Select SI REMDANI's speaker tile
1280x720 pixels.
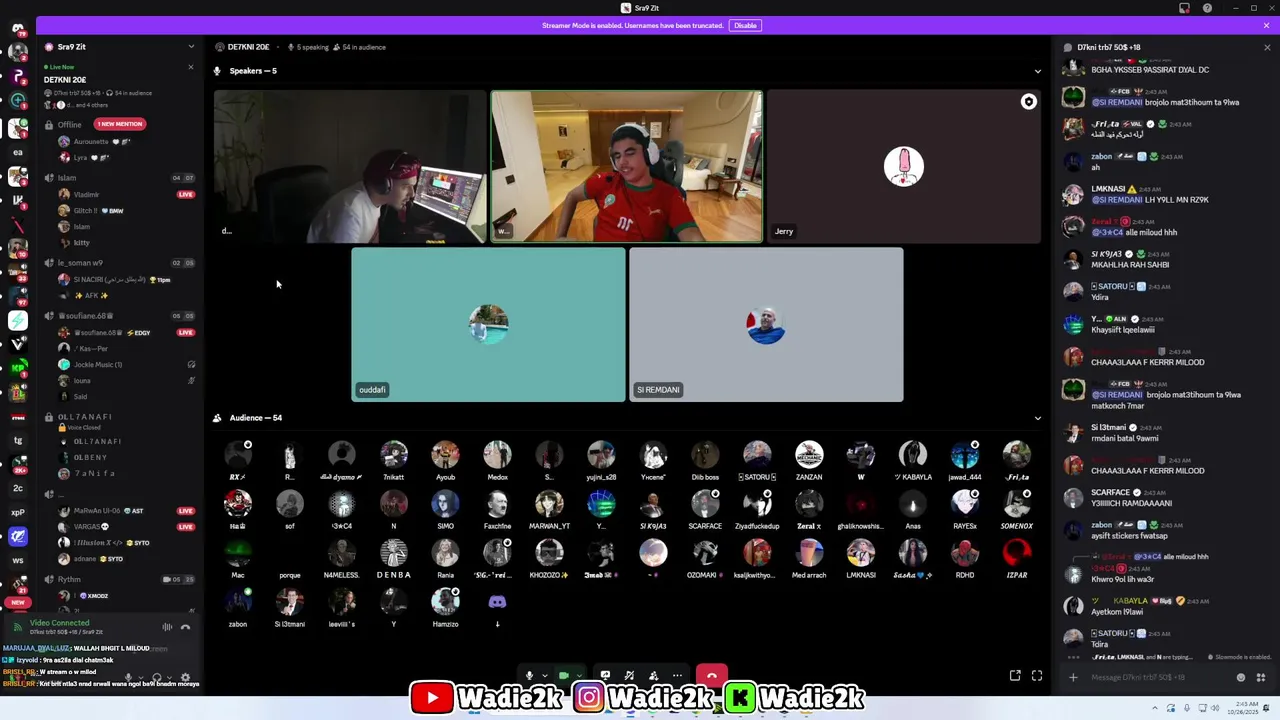(x=766, y=325)
